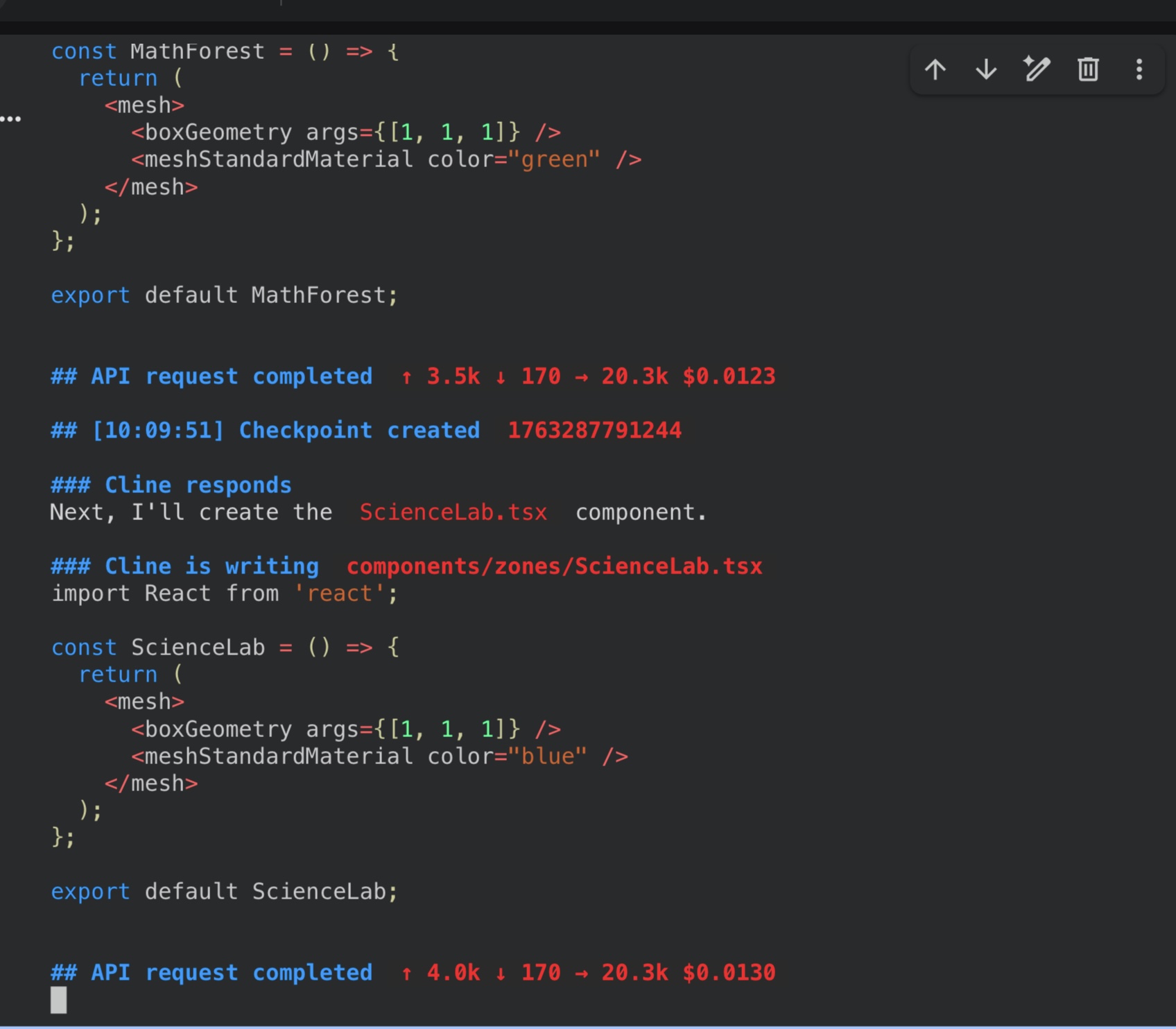Screen dimensions: 1176x1029
Task: Click "ScienceLab.tsx" in the "Next, I'll create" sentence
Action: [x=453, y=512]
